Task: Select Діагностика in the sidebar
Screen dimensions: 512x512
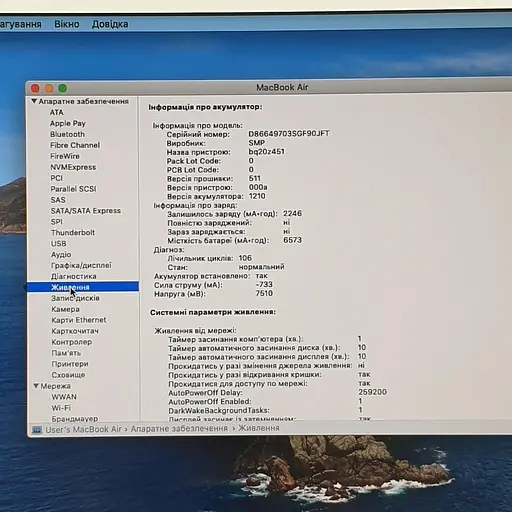Action: coord(74,276)
